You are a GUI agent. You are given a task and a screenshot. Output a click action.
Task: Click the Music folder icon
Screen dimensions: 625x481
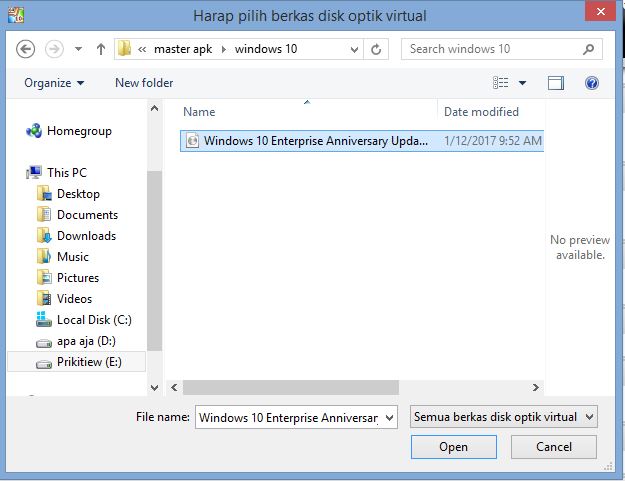click(x=44, y=256)
